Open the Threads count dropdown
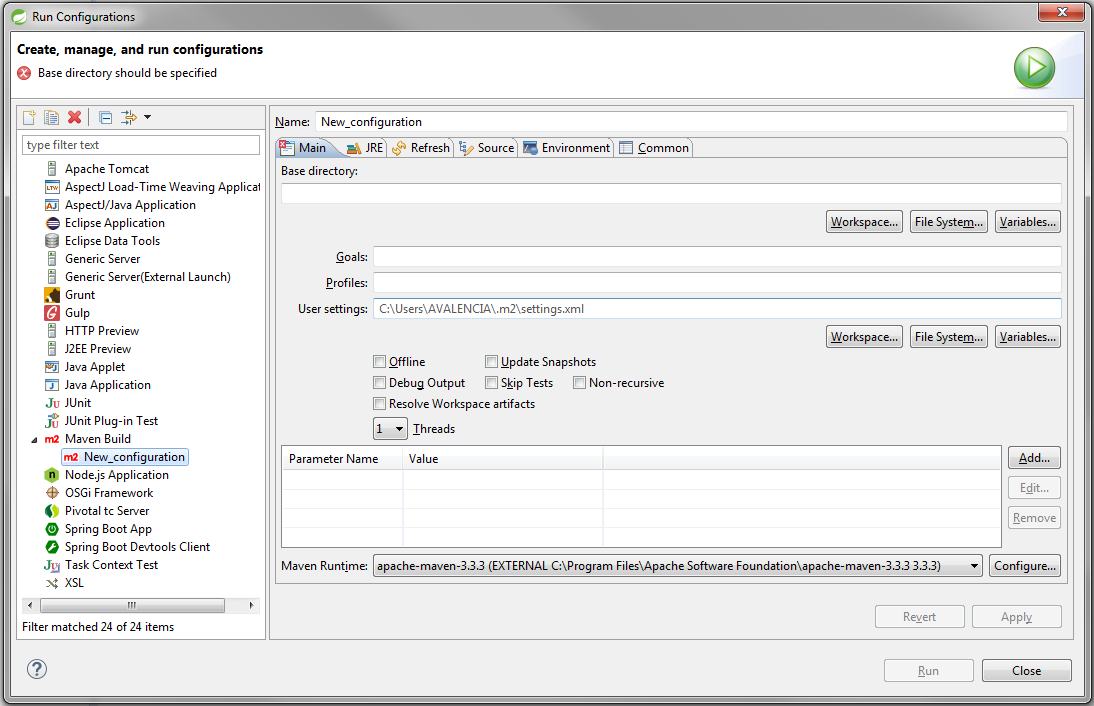 pos(390,428)
